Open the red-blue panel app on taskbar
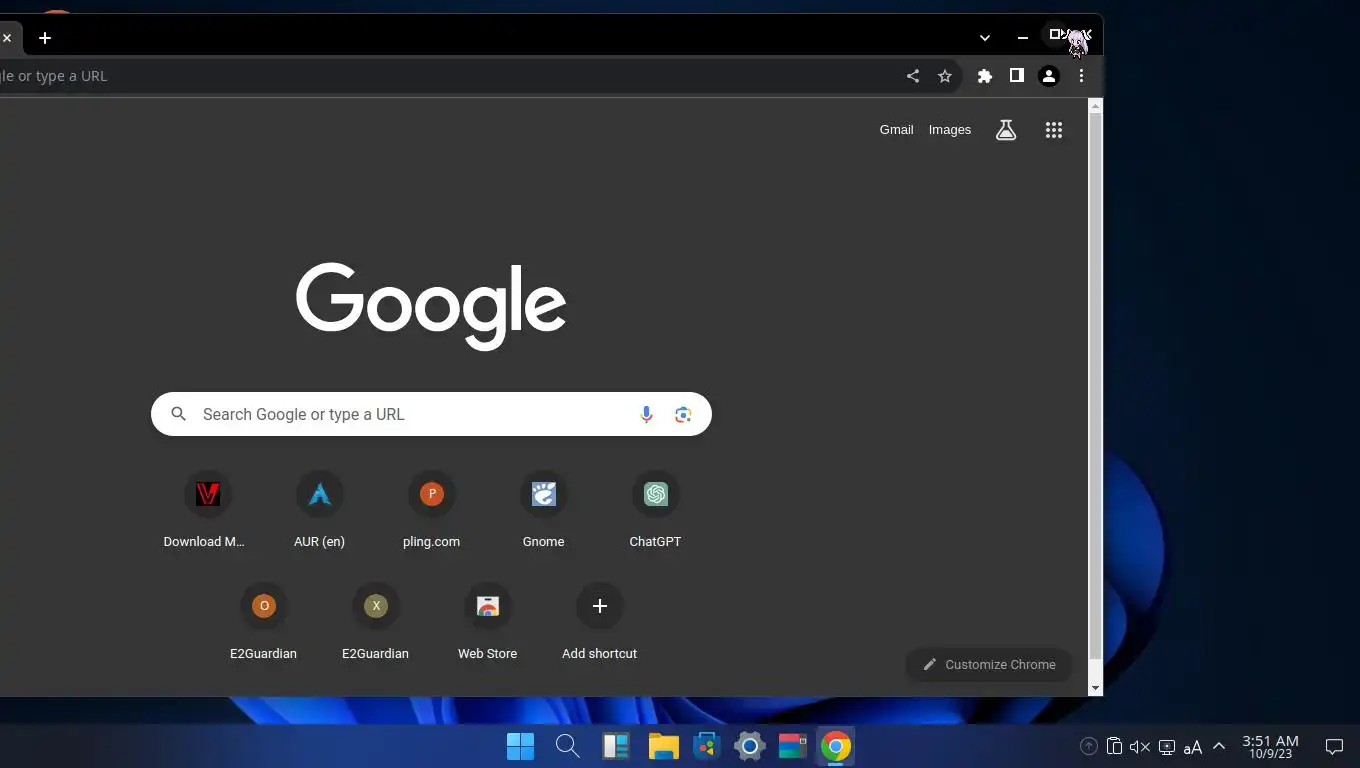This screenshot has width=1360, height=768. [792, 746]
